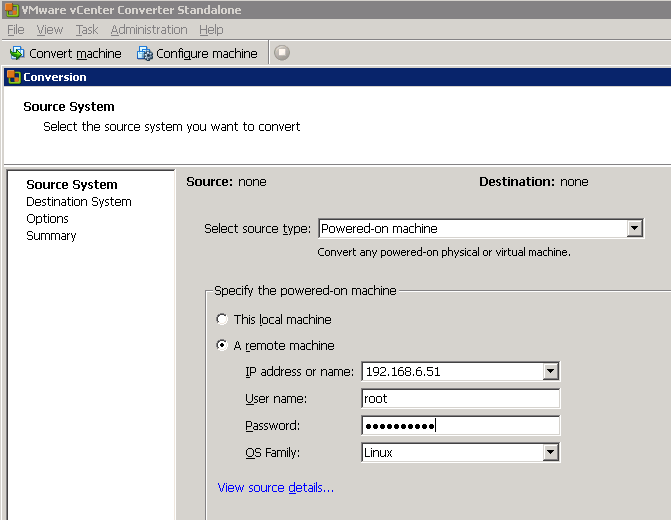Screen dimensions: 671x520
Task: Click the User name field containing root
Action: [460, 398]
